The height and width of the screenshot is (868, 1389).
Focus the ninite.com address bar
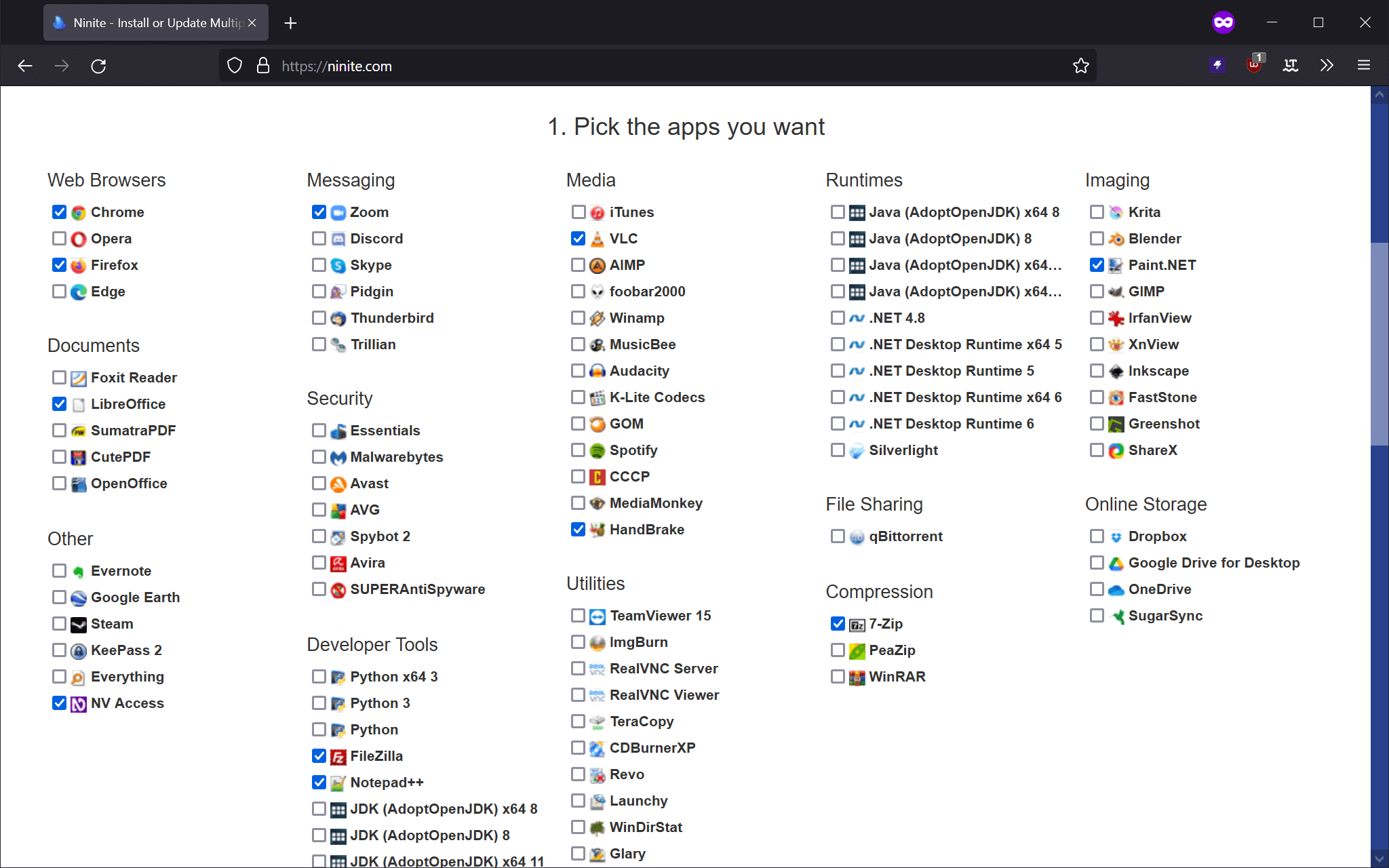pos(610,66)
